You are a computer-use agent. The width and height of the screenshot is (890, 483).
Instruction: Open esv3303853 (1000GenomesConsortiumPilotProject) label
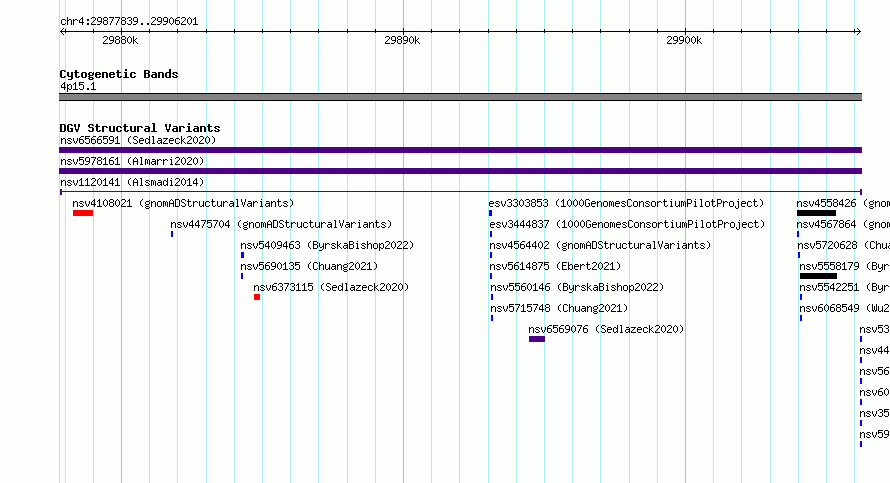pyautogui.click(x=627, y=203)
